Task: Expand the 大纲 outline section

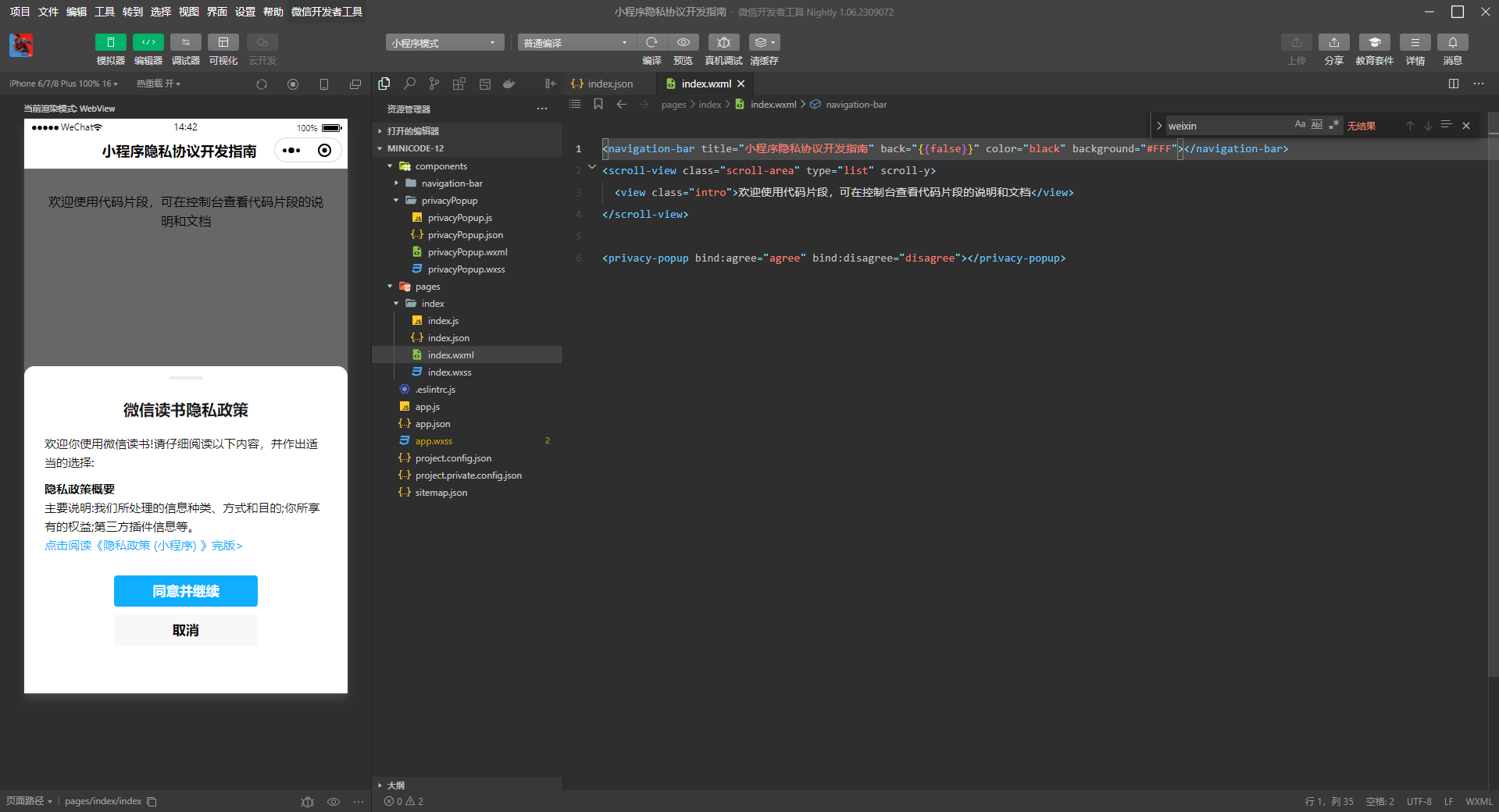Action: click(x=467, y=785)
